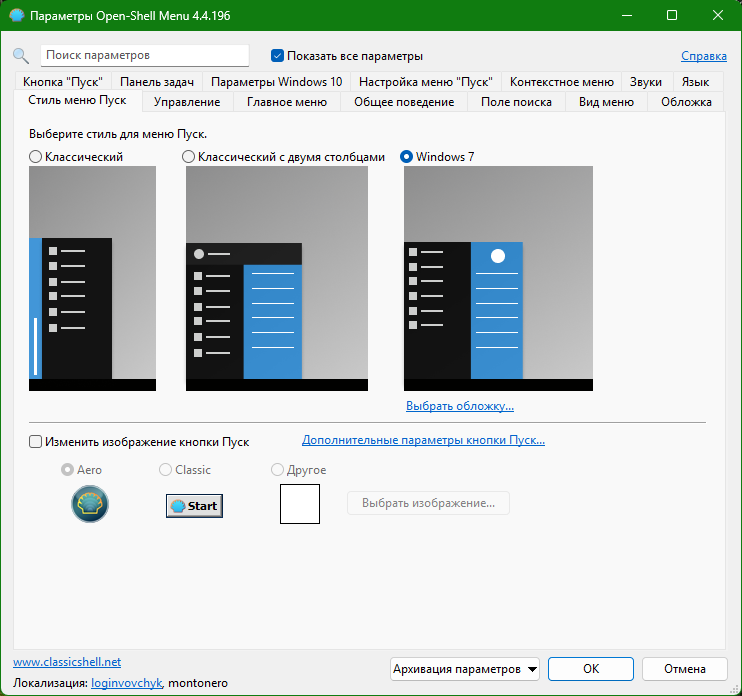Click the empty custom button image box
Viewport: 742px width, 696px height.
(299, 504)
